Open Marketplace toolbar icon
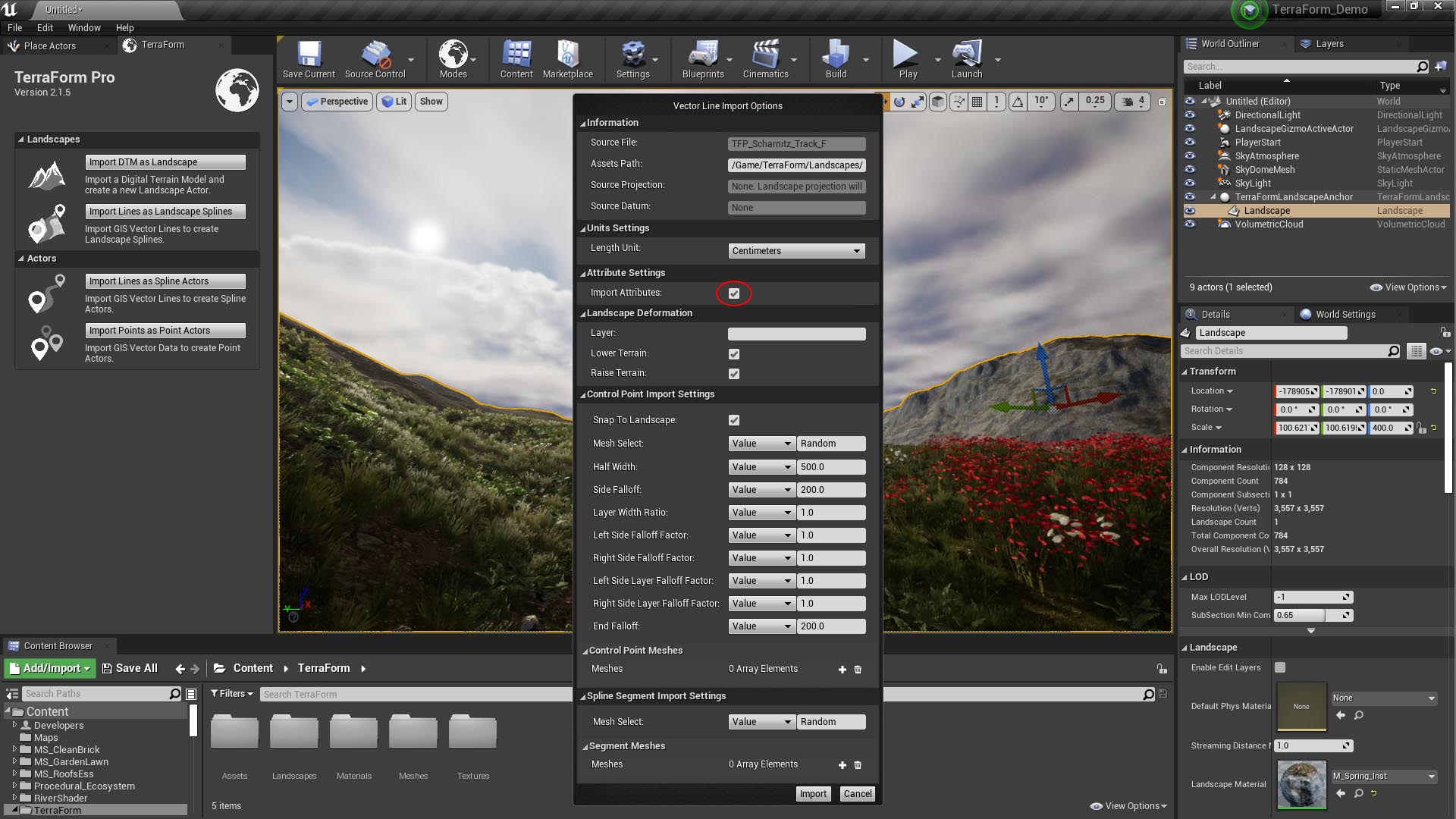This screenshot has width=1456, height=819. pos(568,60)
